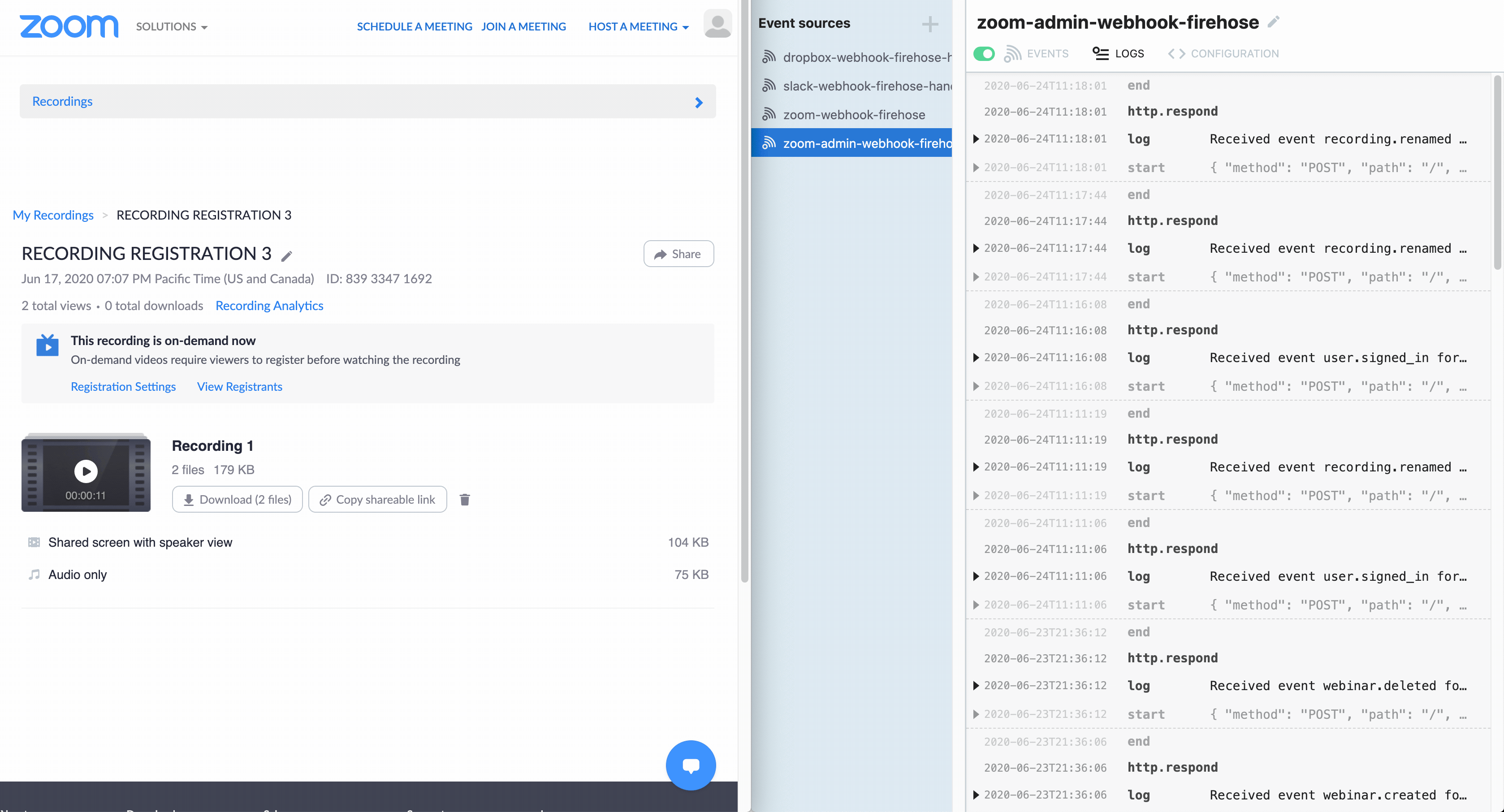Viewport: 1504px width, 812px height.
Task: Expand the webinar.deleted log entry
Action: (x=976, y=686)
